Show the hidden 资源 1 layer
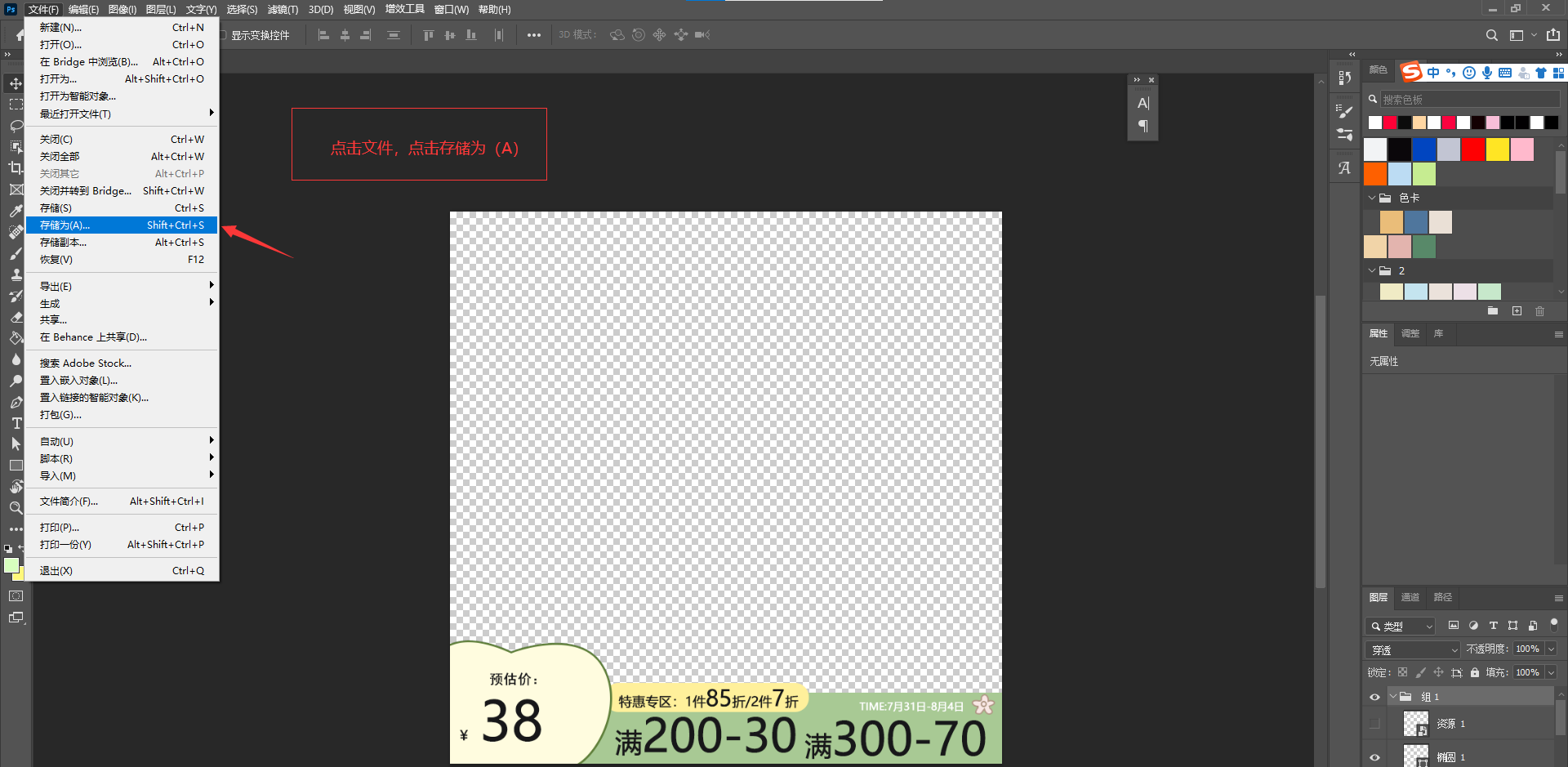Viewport: 1568px width, 767px height. (1374, 724)
